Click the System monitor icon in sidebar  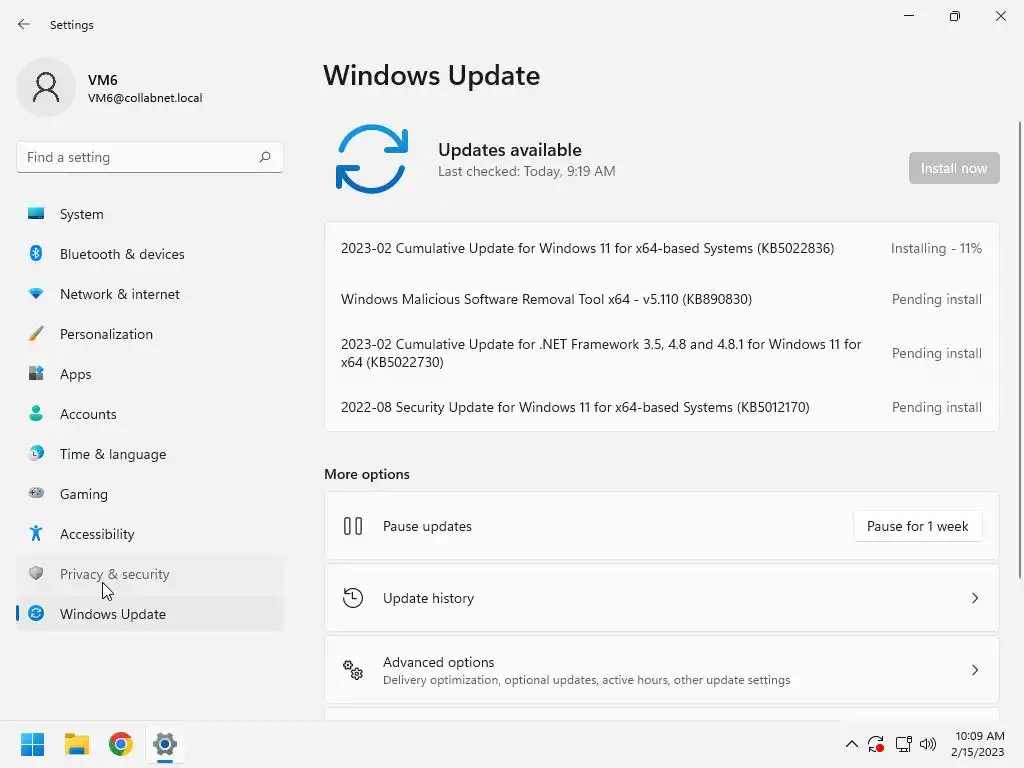click(x=36, y=214)
